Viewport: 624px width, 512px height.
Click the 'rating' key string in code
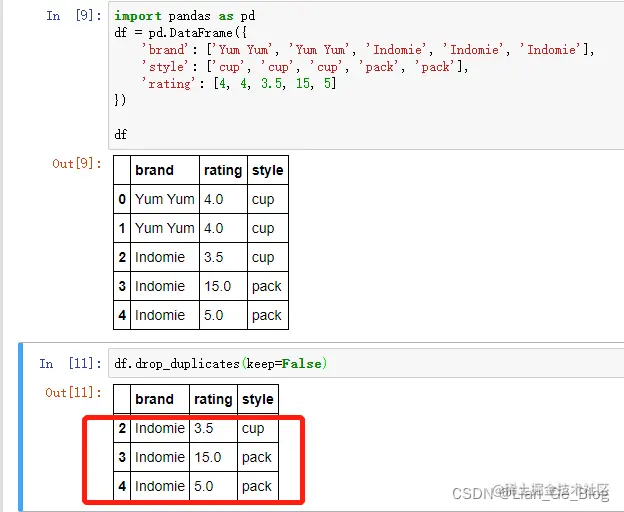169,83
